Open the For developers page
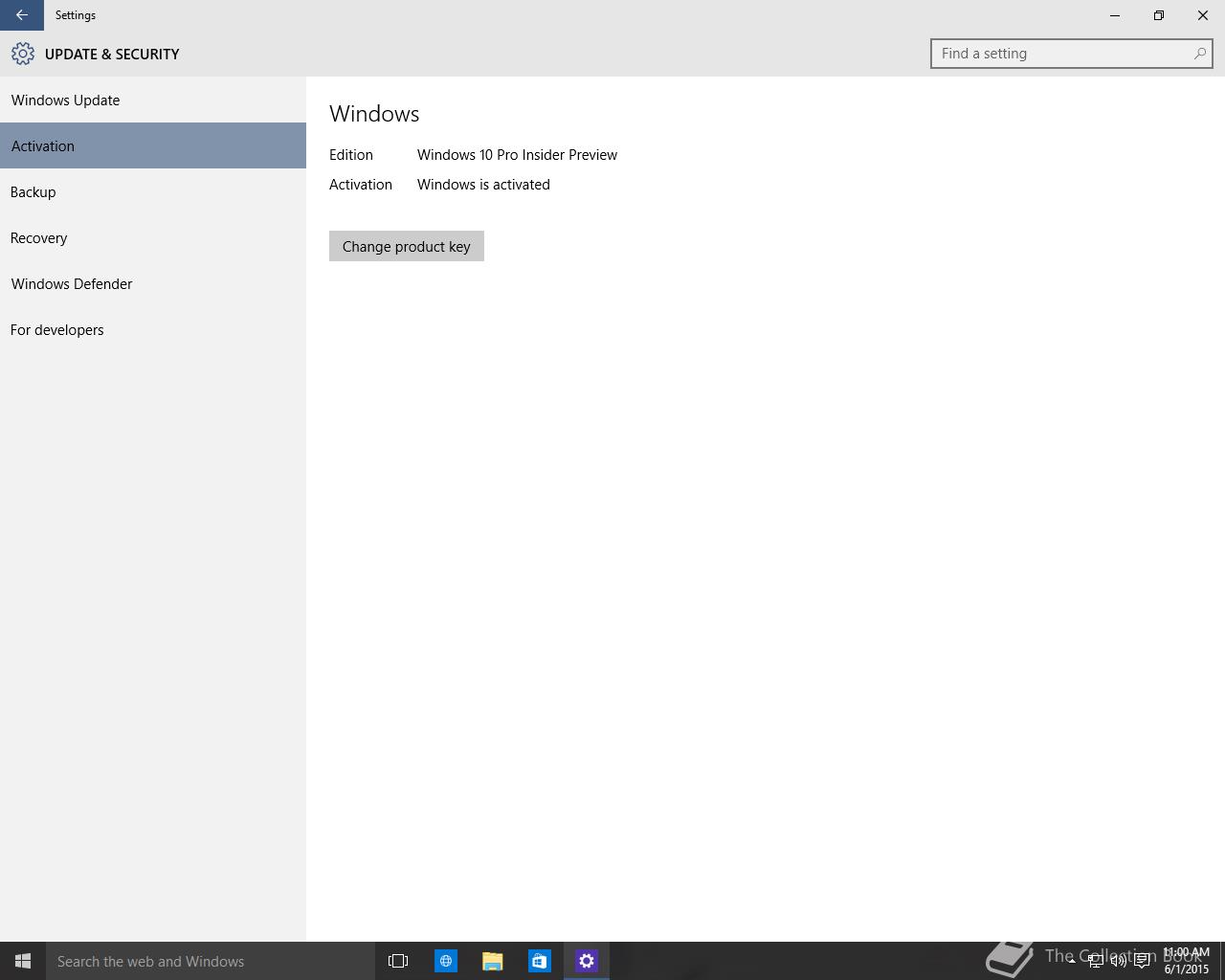The image size is (1225, 980). (x=153, y=329)
